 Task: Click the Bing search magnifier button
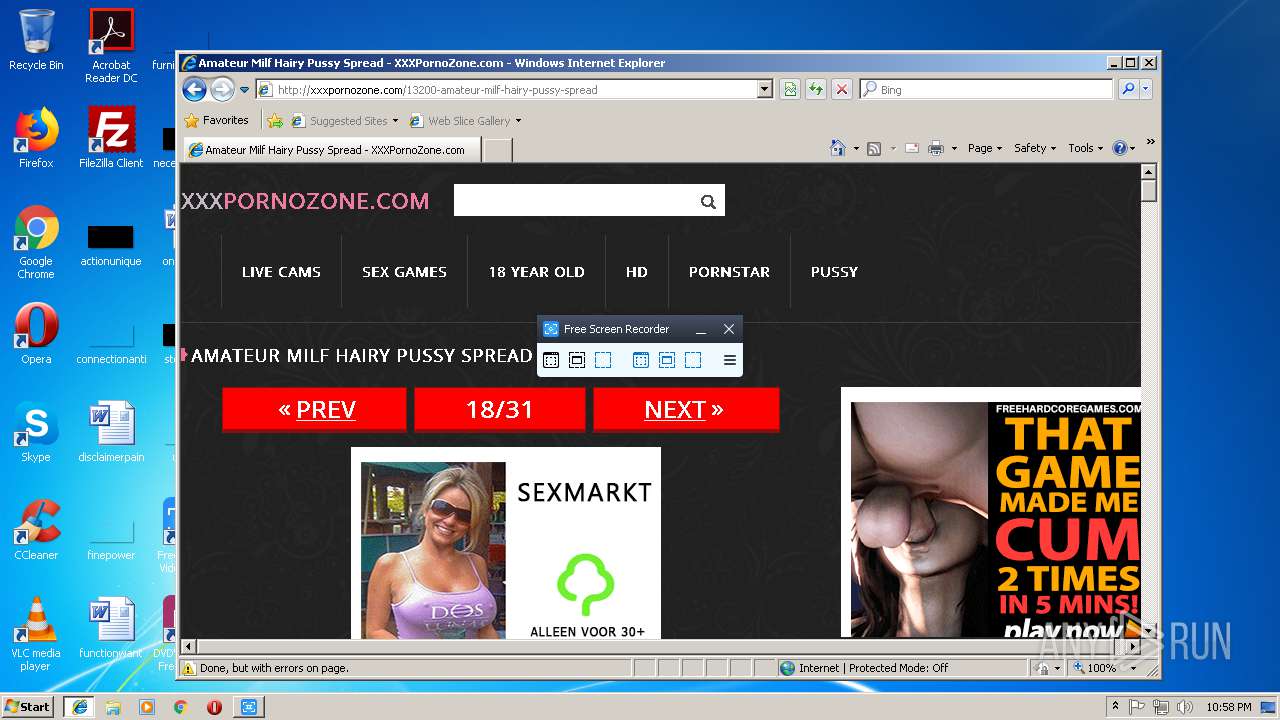point(1128,90)
